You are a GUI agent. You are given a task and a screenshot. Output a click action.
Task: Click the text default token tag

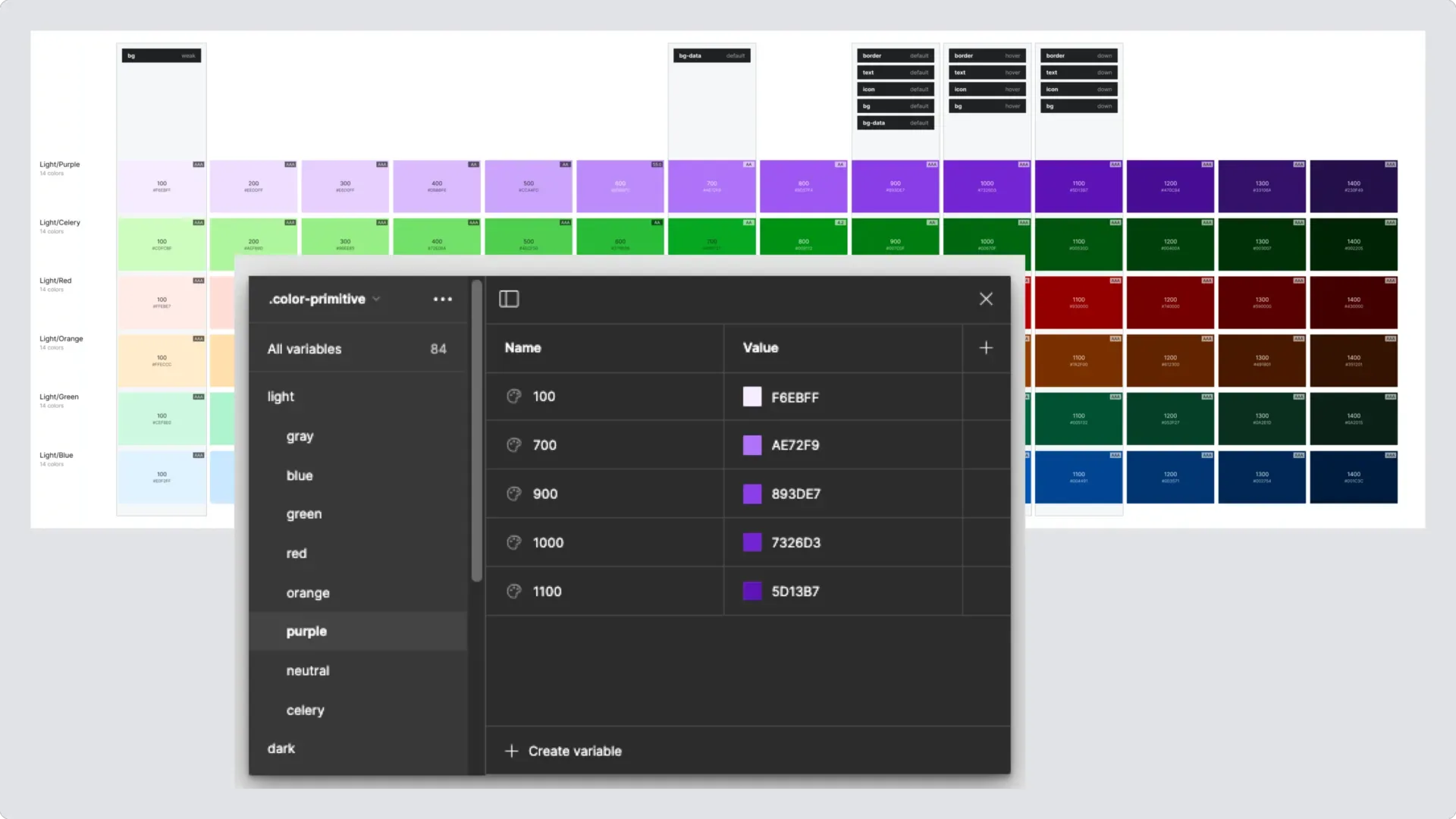(x=895, y=73)
